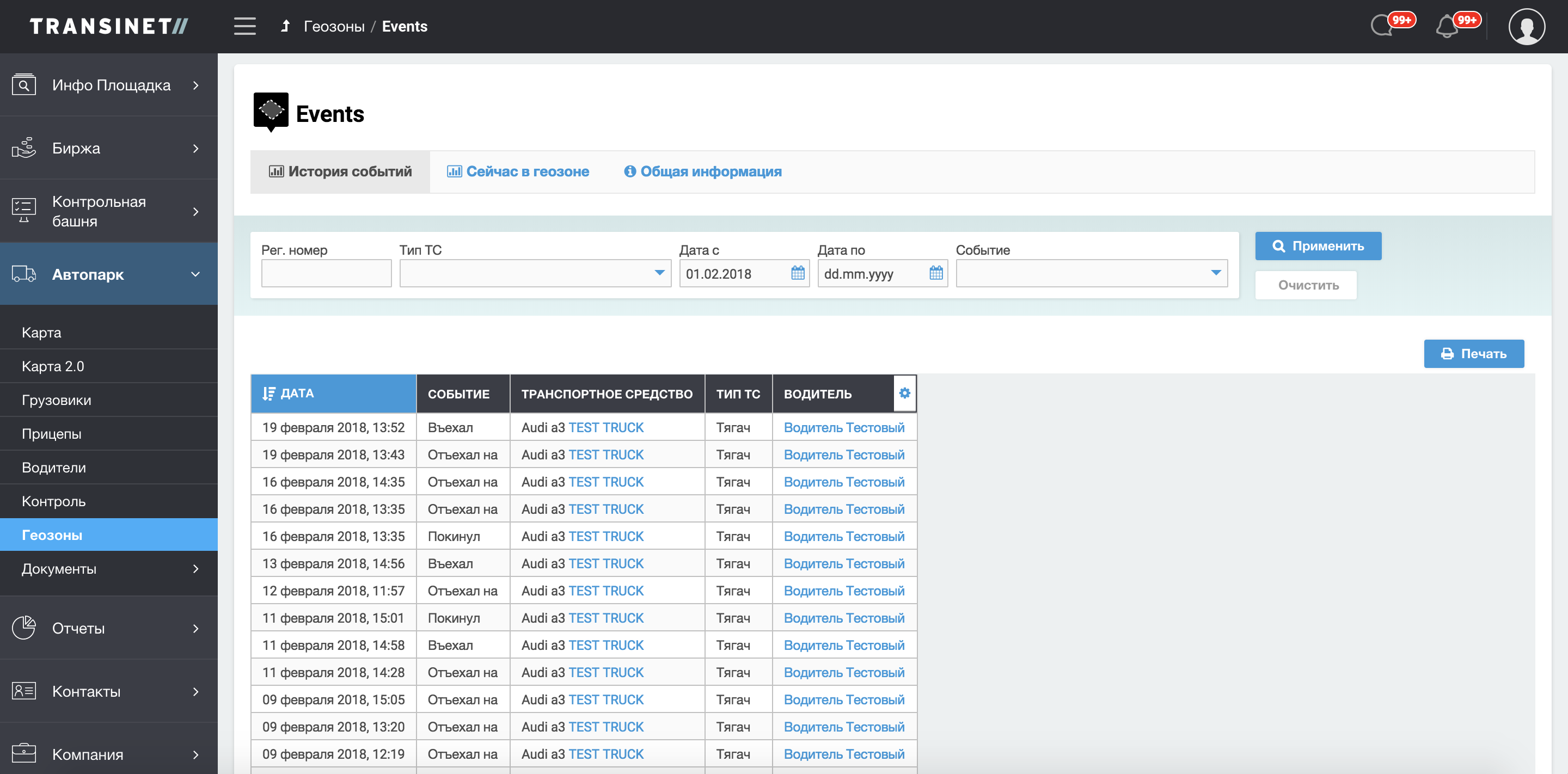Open TEST TRUCK link in 19 февраля 13:52 row

pyautogui.click(x=605, y=427)
